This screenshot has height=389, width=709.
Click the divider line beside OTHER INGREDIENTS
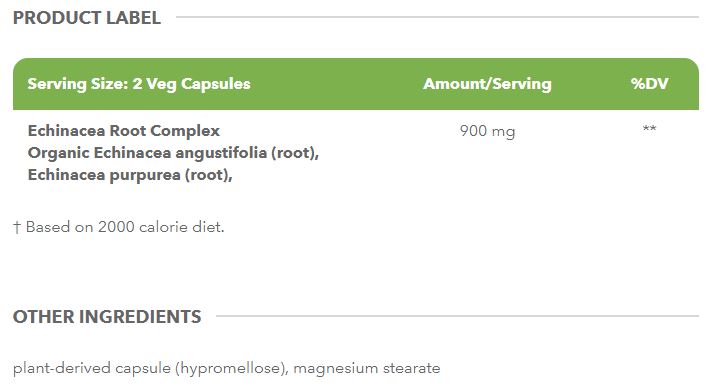(x=458, y=316)
